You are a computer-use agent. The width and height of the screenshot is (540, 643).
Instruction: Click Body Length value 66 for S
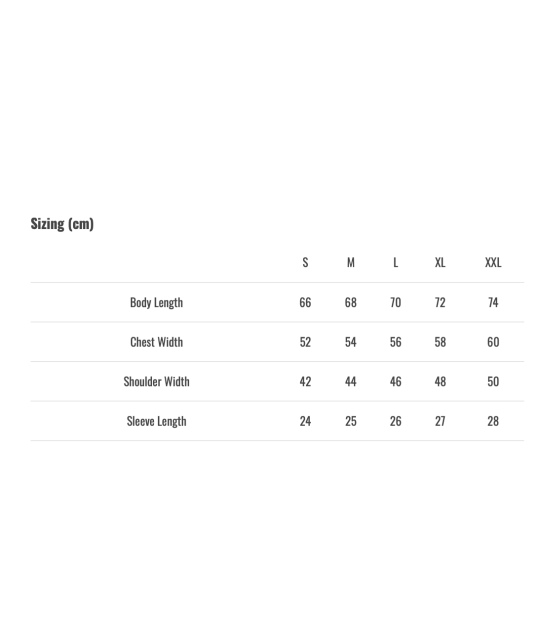305,303
